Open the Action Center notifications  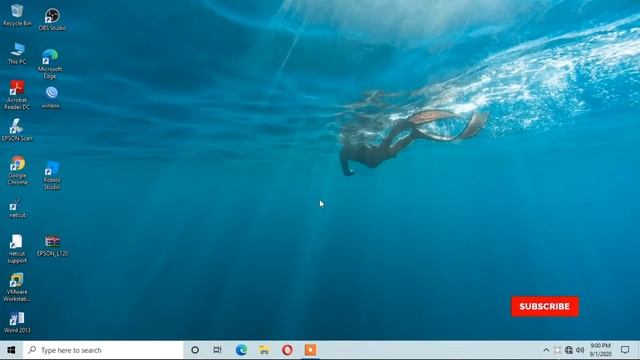click(625, 350)
